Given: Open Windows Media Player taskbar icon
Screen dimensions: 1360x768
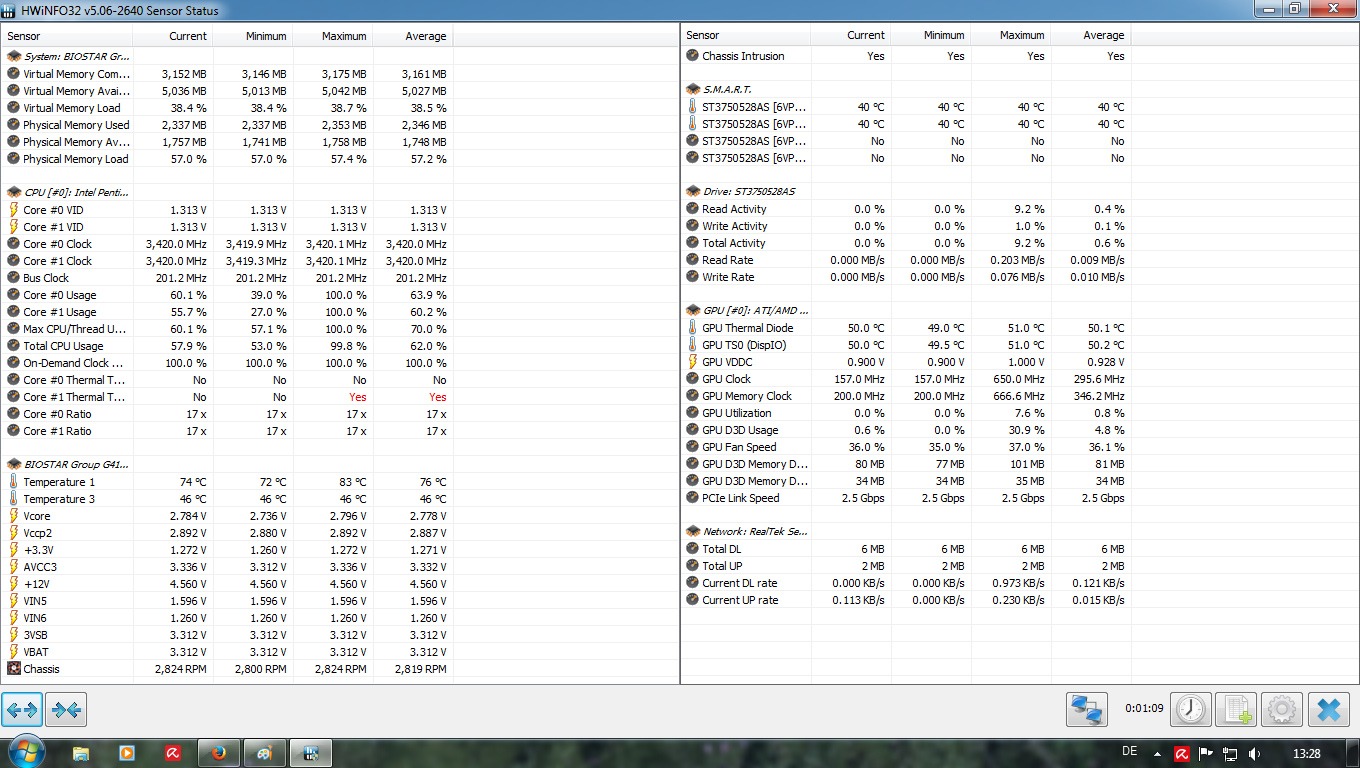Looking at the screenshot, I should click(x=127, y=753).
